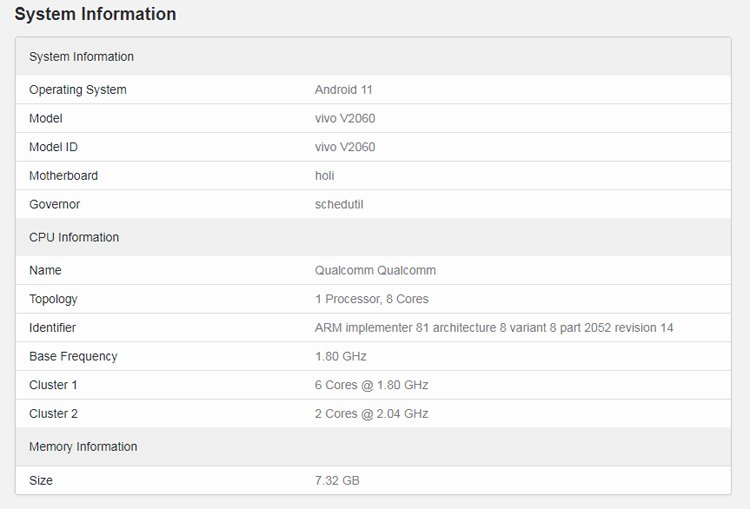Select the 1 Processor, 8 Cores text
The height and width of the screenshot is (509, 750).
tap(371, 299)
